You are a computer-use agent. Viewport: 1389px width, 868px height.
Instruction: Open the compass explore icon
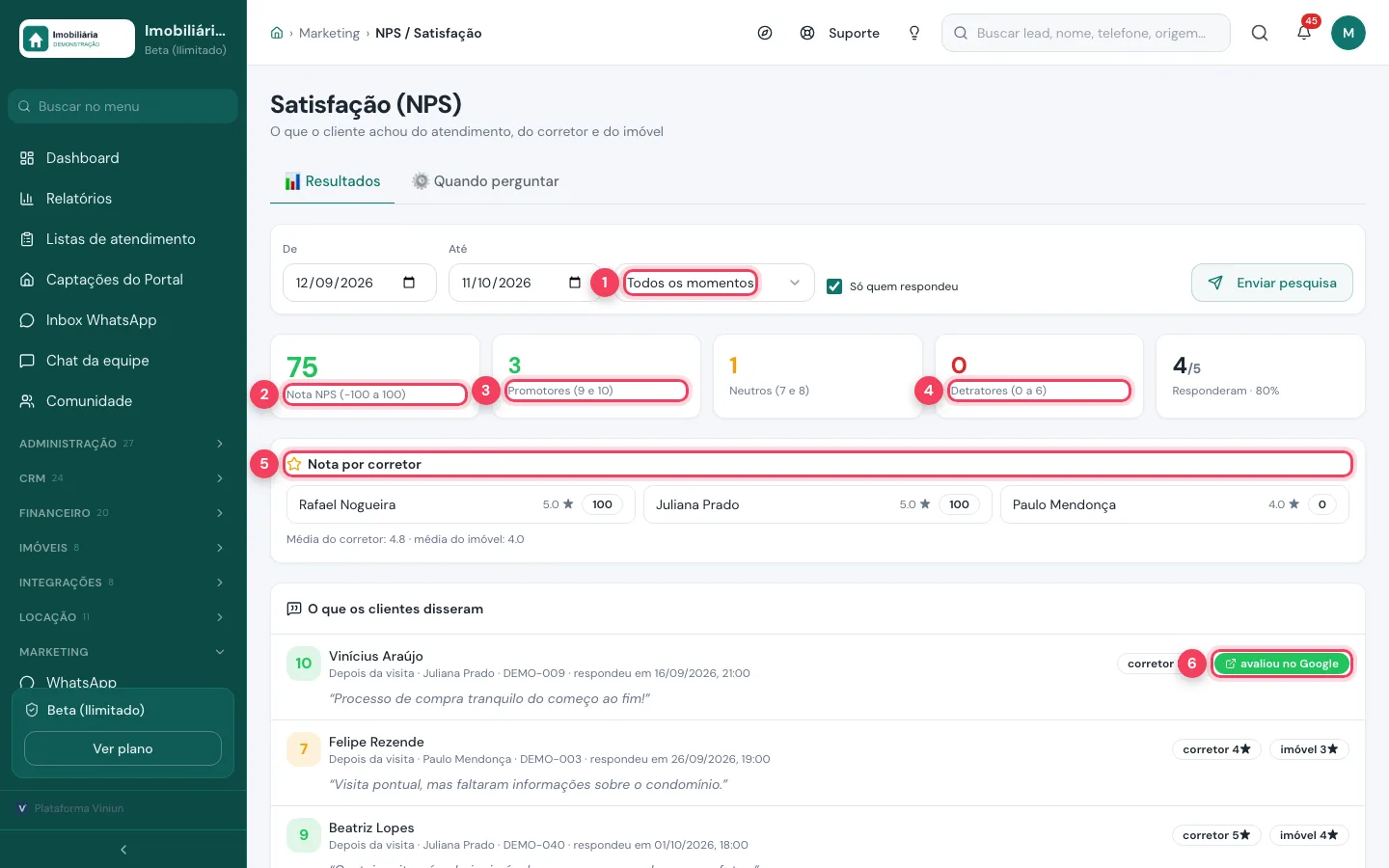pyautogui.click(x=765, y=33)
